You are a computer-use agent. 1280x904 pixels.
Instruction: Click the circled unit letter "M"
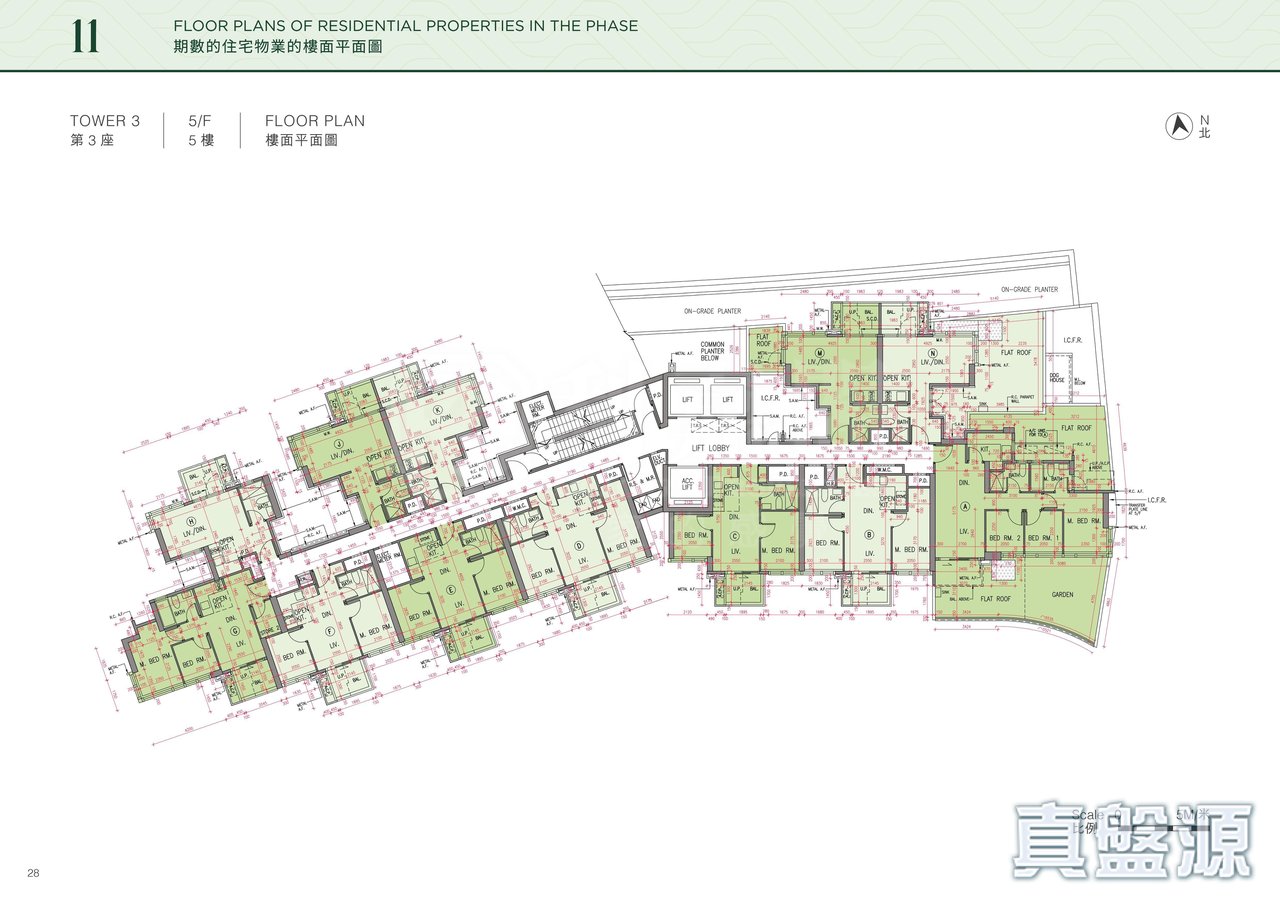[820, 352]
